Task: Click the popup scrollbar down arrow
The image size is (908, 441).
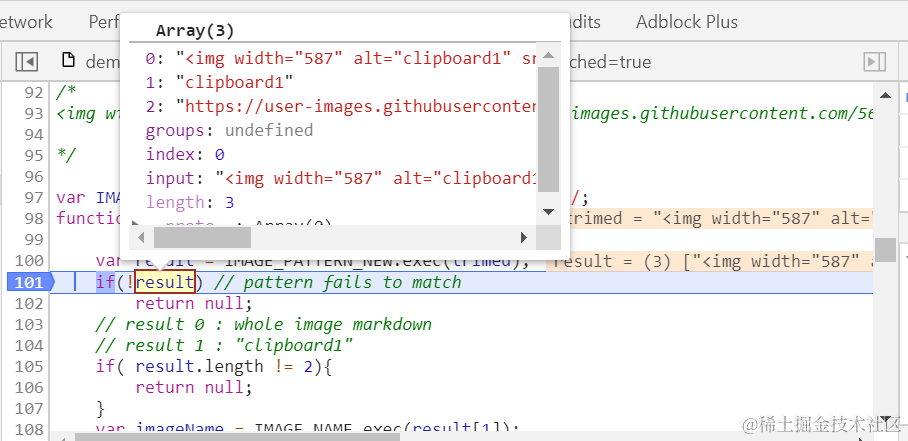Action: coord(548,211)
